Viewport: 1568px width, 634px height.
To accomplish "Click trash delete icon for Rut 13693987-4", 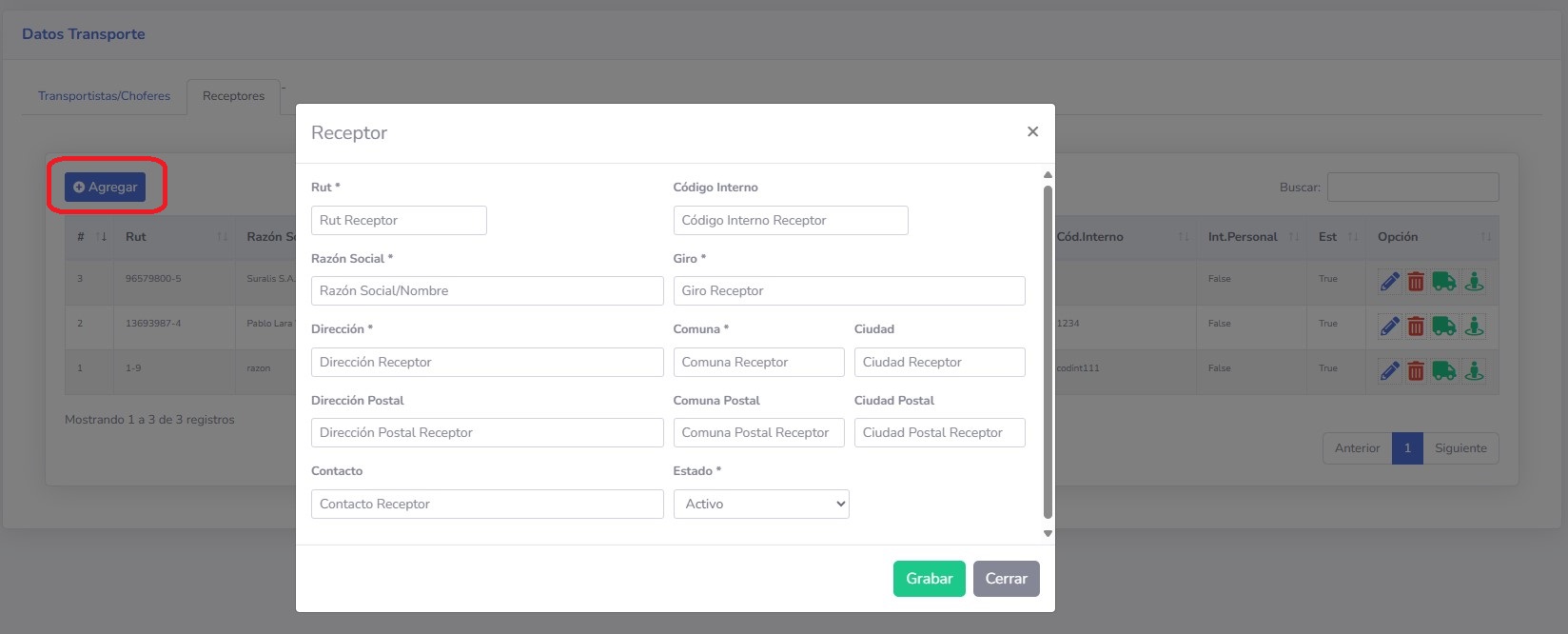I will [x=1416, y=326].
